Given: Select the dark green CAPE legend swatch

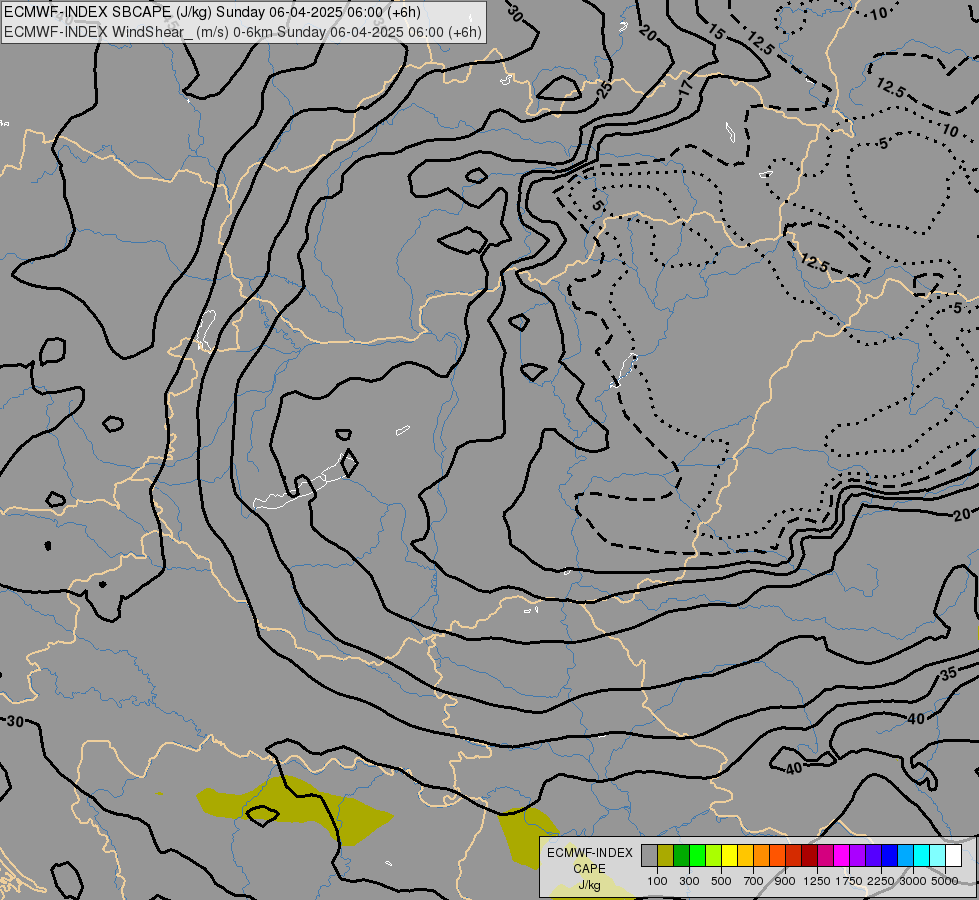Looking at the screenshot, I should click(x=682, y=856).
